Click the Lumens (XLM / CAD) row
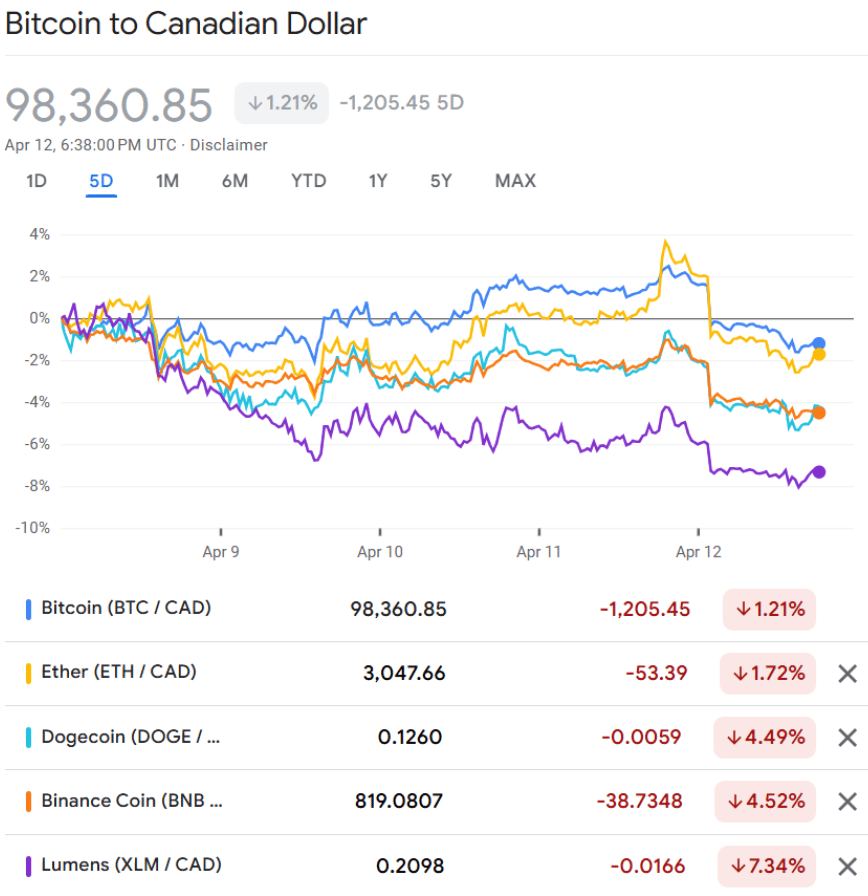The width and height of the screenshot is (868, 896). [x=131, y=865]
